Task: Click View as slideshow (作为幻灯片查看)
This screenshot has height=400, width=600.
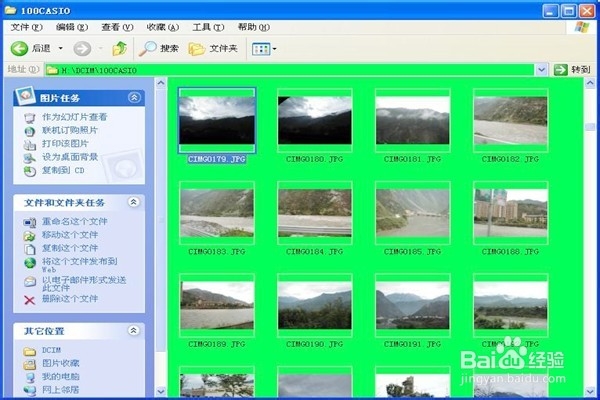Action: (75, 117)
